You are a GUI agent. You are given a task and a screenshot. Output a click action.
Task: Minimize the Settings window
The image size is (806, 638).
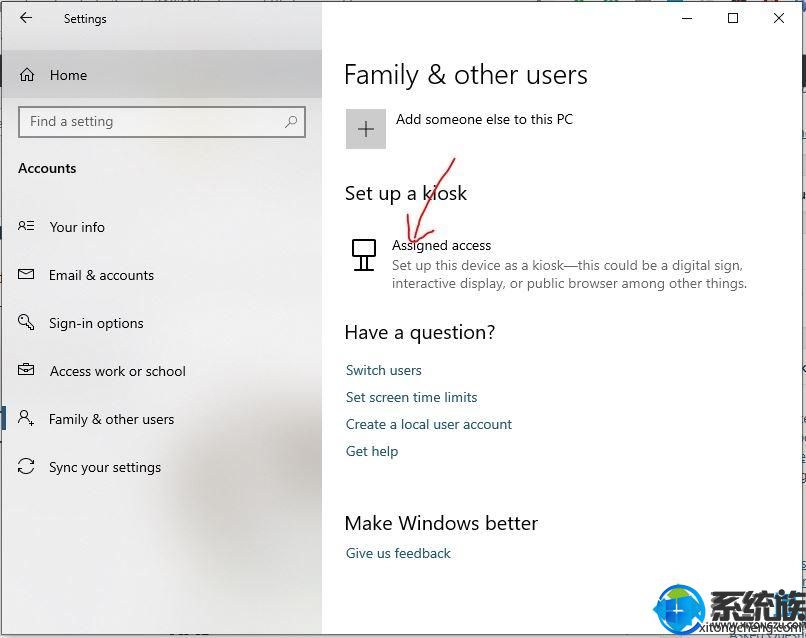(687, 19)
